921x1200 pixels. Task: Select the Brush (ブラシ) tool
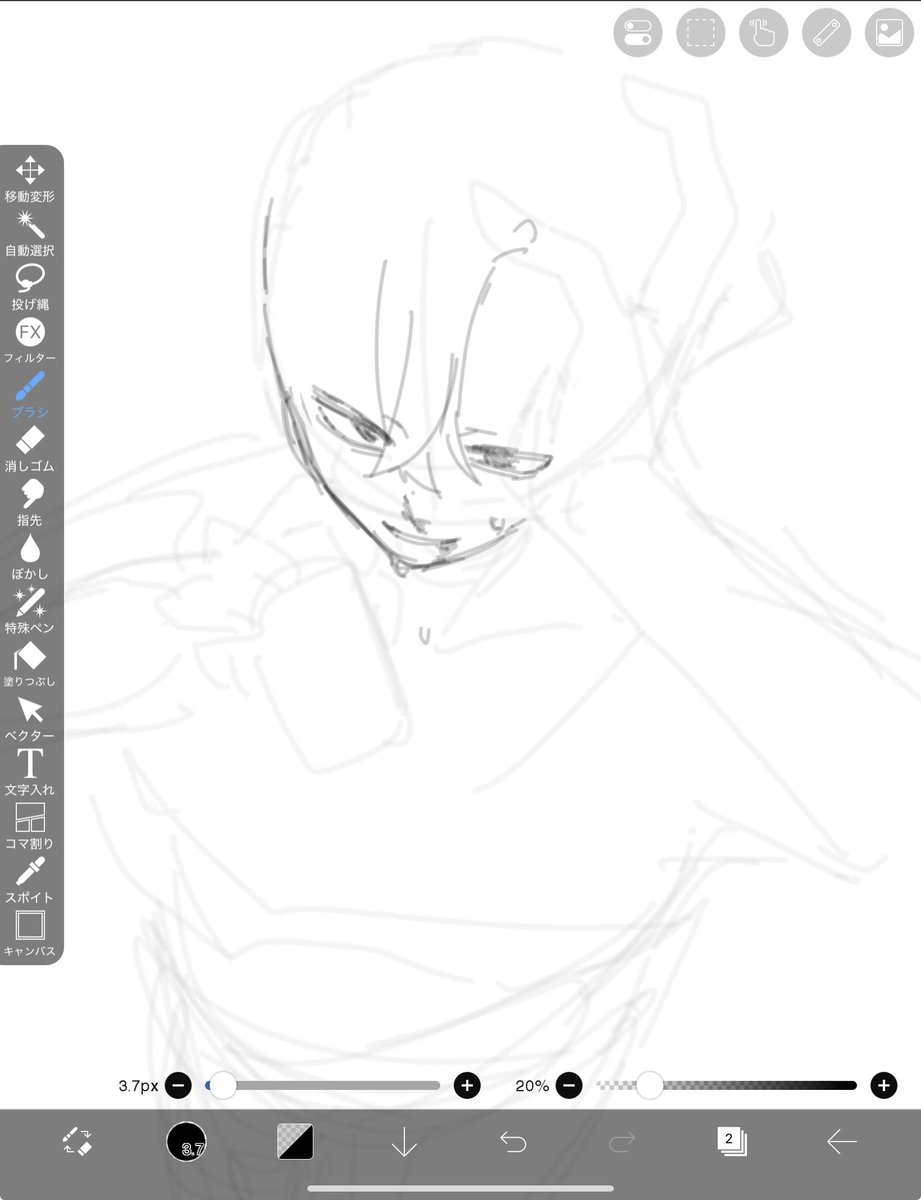click(x=30, y=395)
